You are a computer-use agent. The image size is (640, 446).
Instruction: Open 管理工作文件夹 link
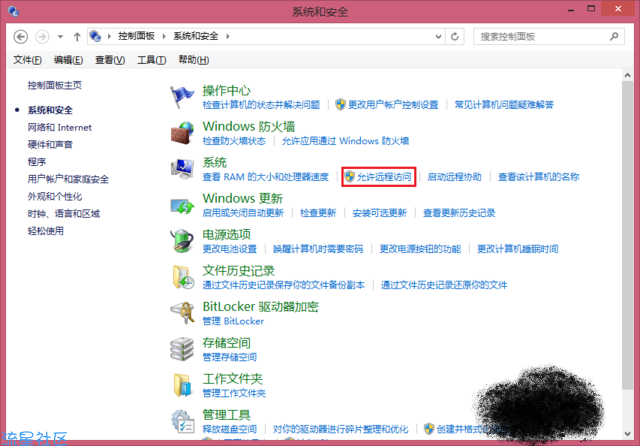click(x=234, y=393)
